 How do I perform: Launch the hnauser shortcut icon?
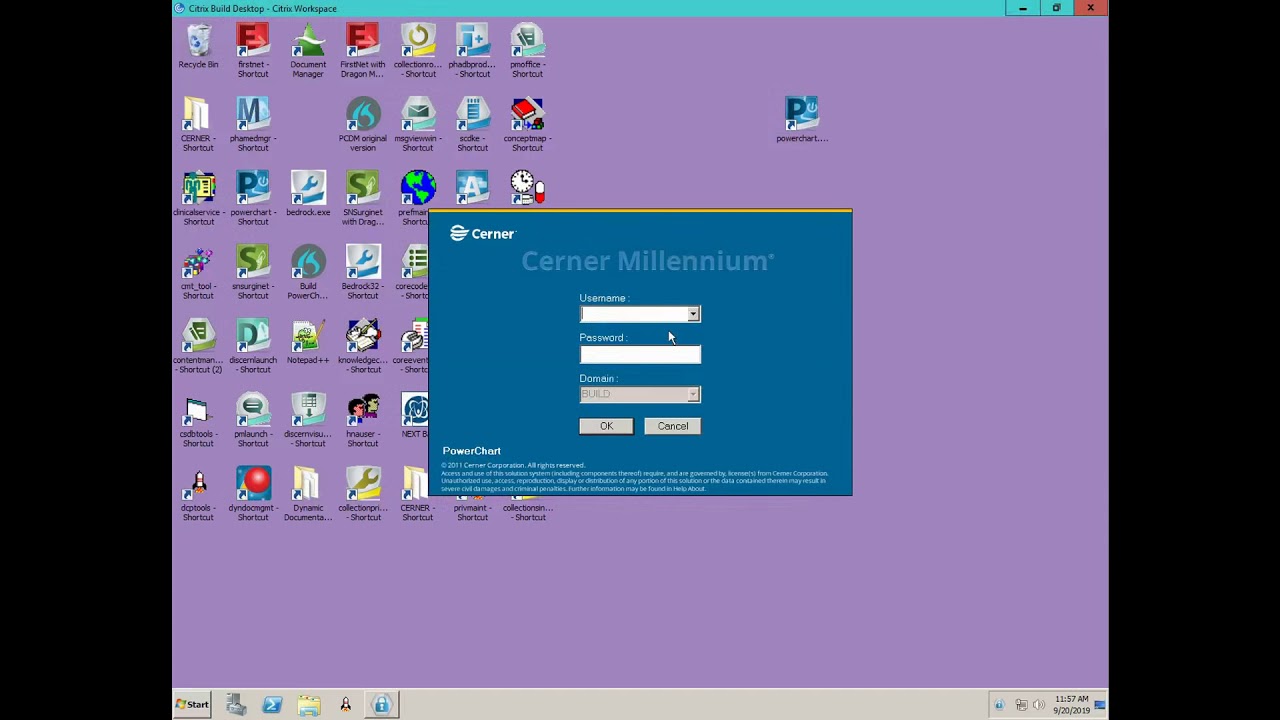point(363,421)
